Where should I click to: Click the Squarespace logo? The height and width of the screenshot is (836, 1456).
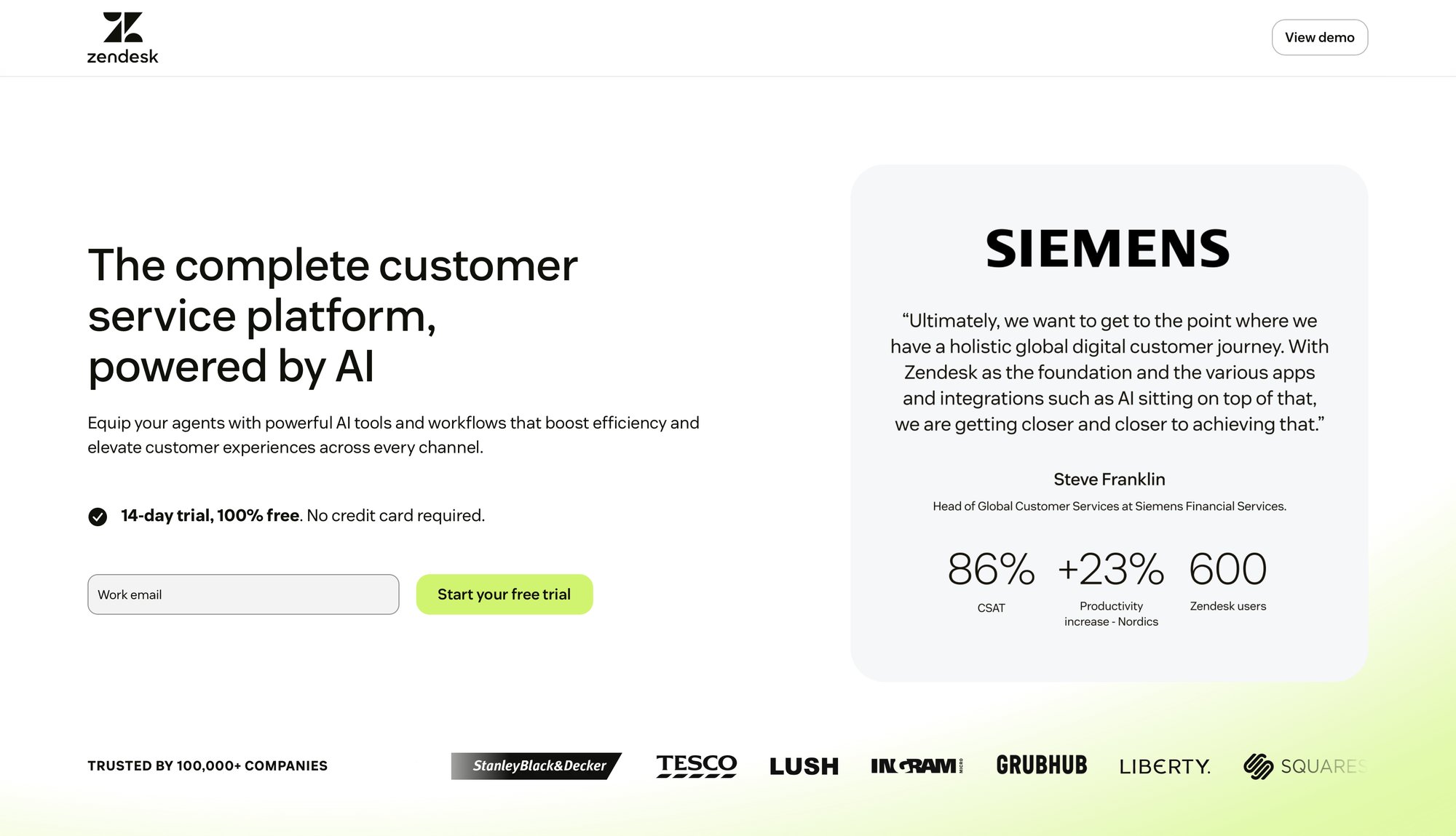[1305, 765]
